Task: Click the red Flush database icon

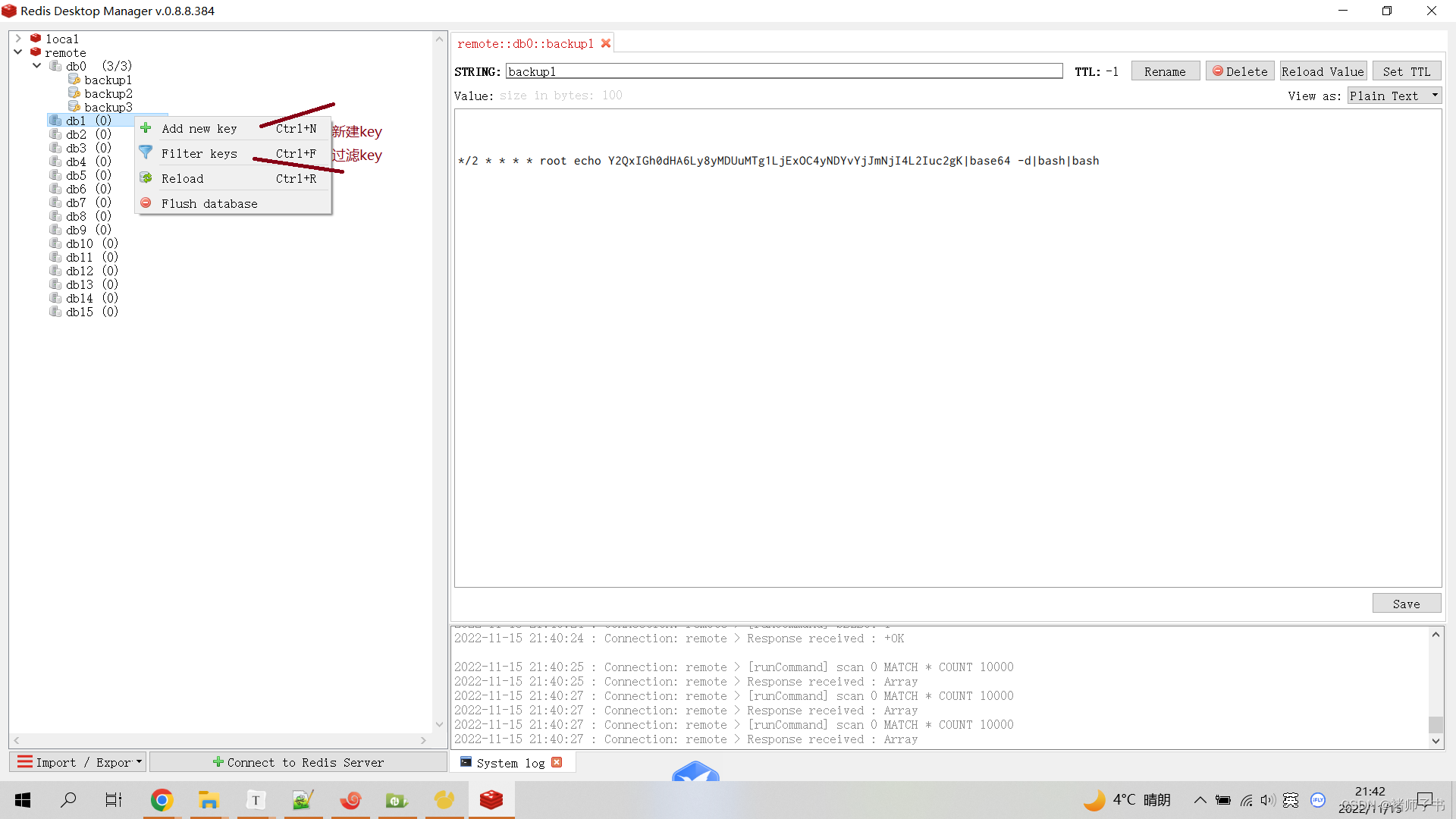Action: click(146, 202)
